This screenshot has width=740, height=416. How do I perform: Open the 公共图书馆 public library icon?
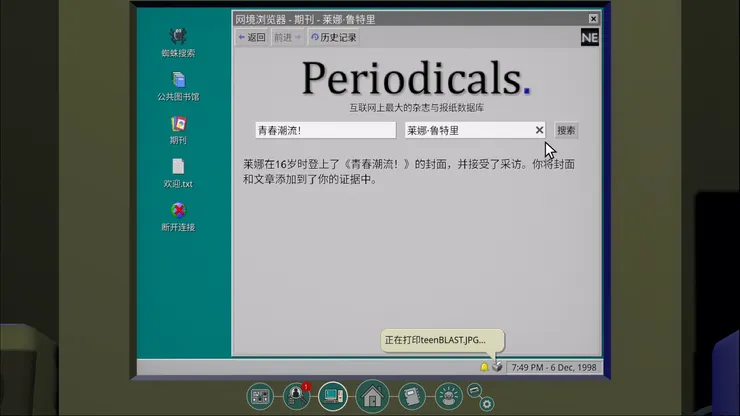(x=178, y=86)
